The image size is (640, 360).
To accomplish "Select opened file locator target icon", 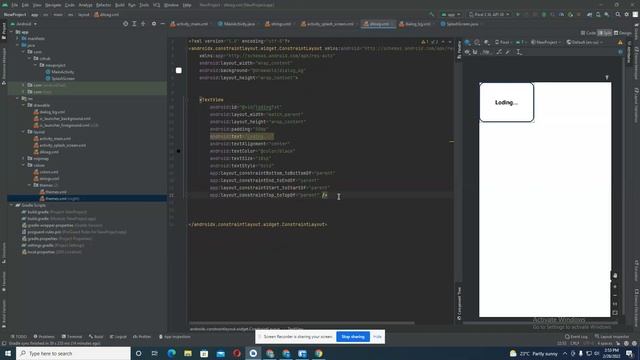I will 125,24.
